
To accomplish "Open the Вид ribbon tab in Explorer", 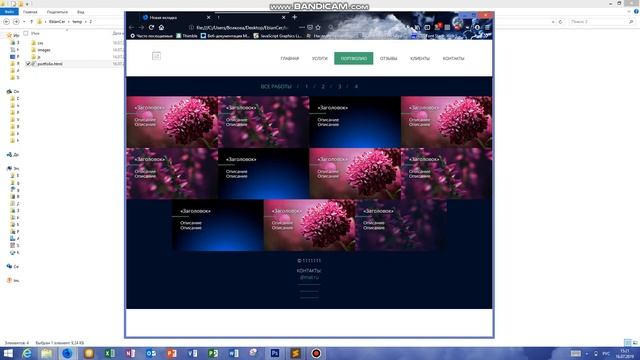I will click(80, 12).
